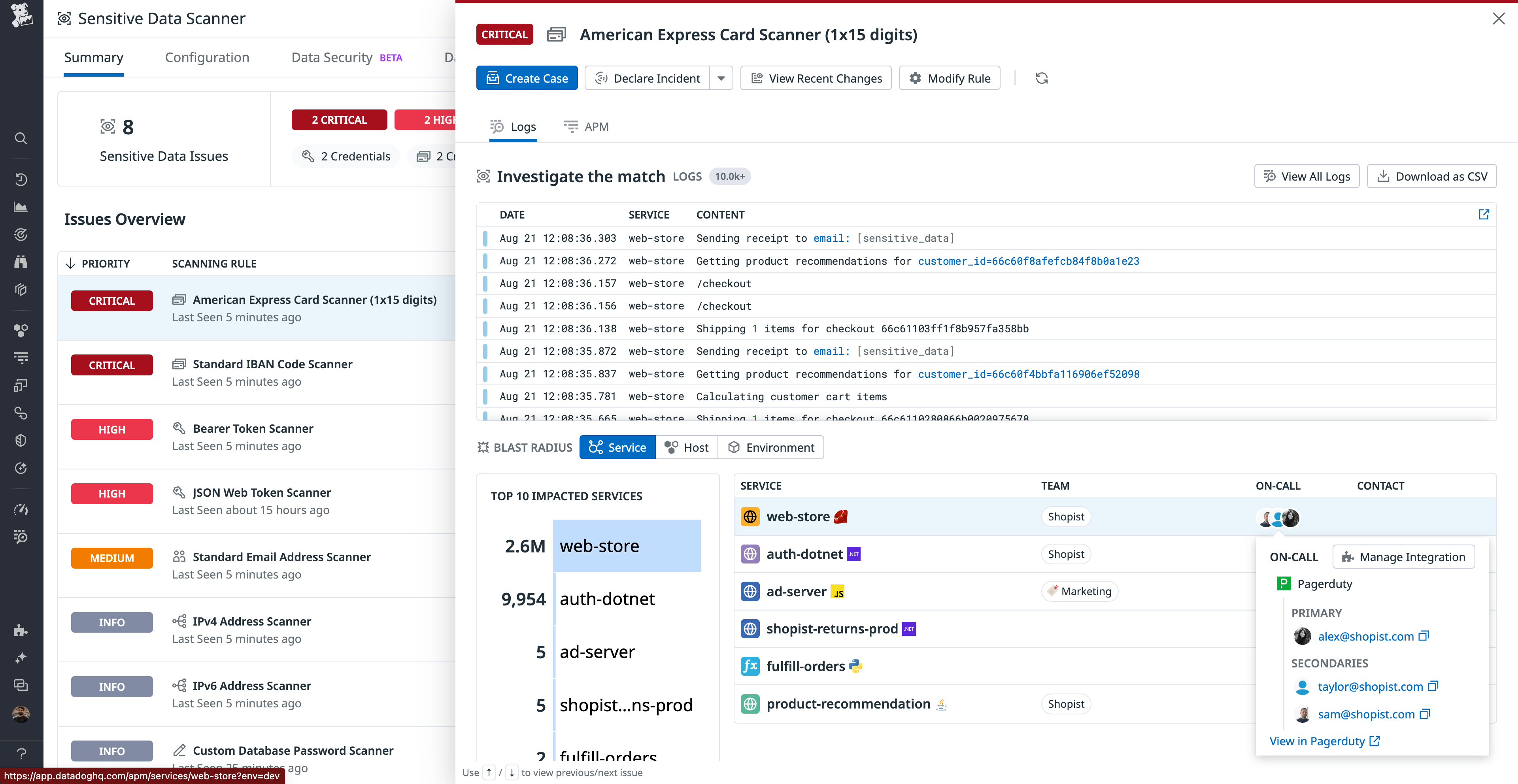Screen dimensions: 1518x784
Task: Open the Configuration tab
Action: click(207, 57)
